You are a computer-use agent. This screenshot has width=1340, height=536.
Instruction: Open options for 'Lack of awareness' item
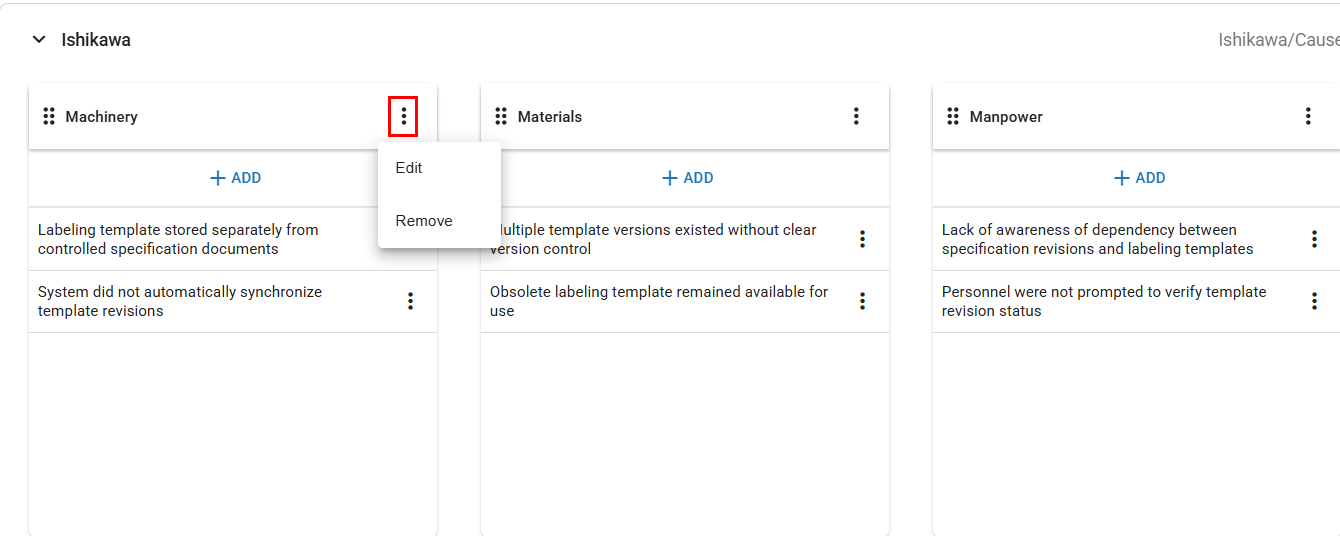[x=1314, y=239]
